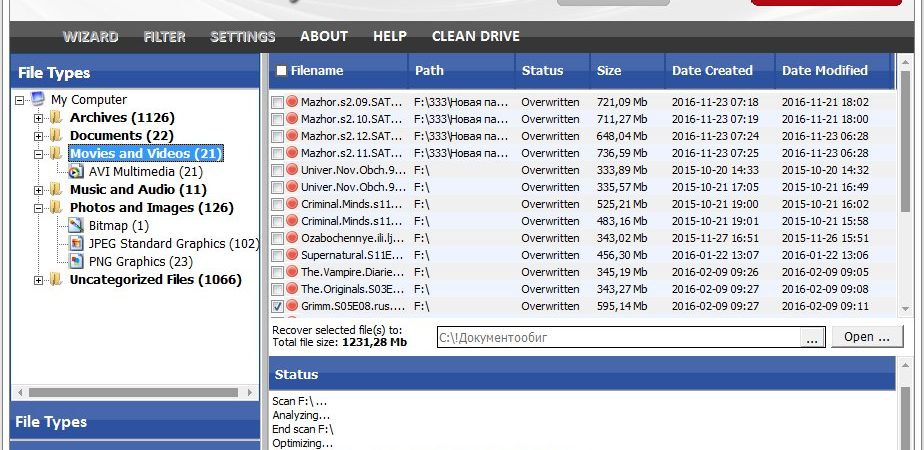Tick the Supernatural.S11E file checkbox
The image size is (924, 450).
(277, 255)
